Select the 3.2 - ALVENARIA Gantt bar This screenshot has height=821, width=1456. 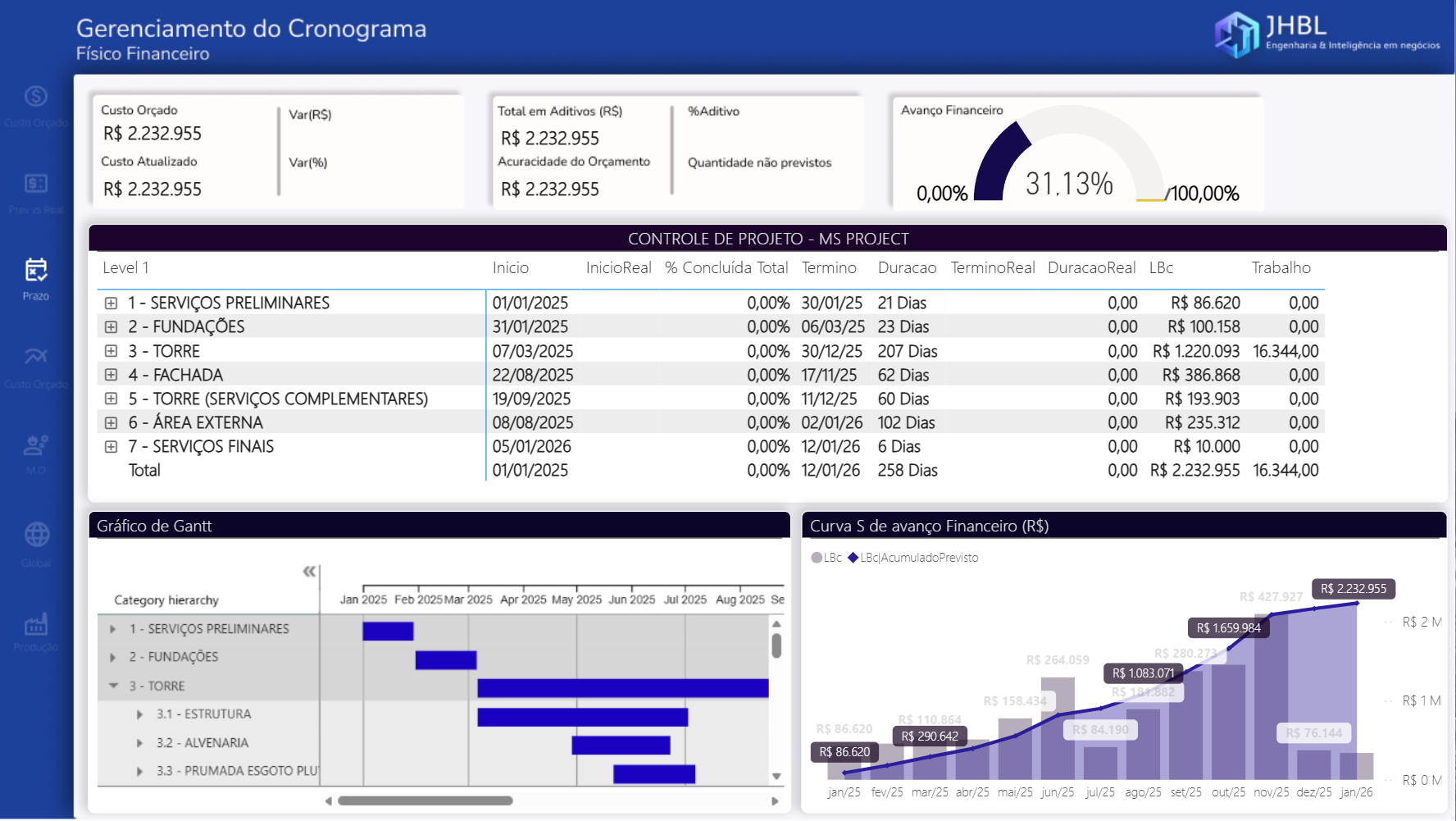[x=621, y=745]
